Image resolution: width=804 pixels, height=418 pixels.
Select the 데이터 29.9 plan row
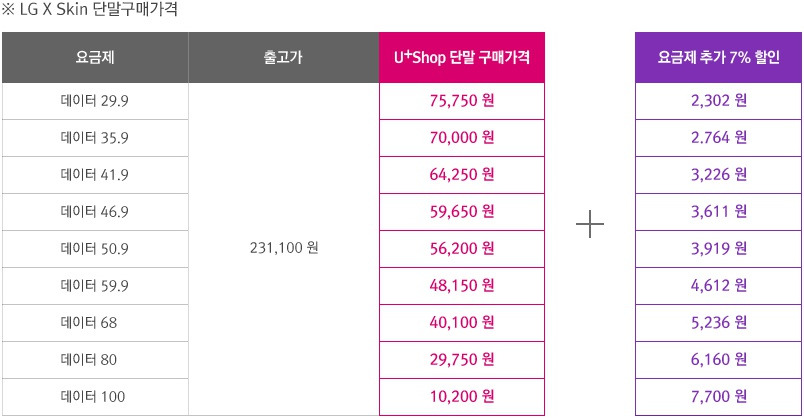[95, 101]
